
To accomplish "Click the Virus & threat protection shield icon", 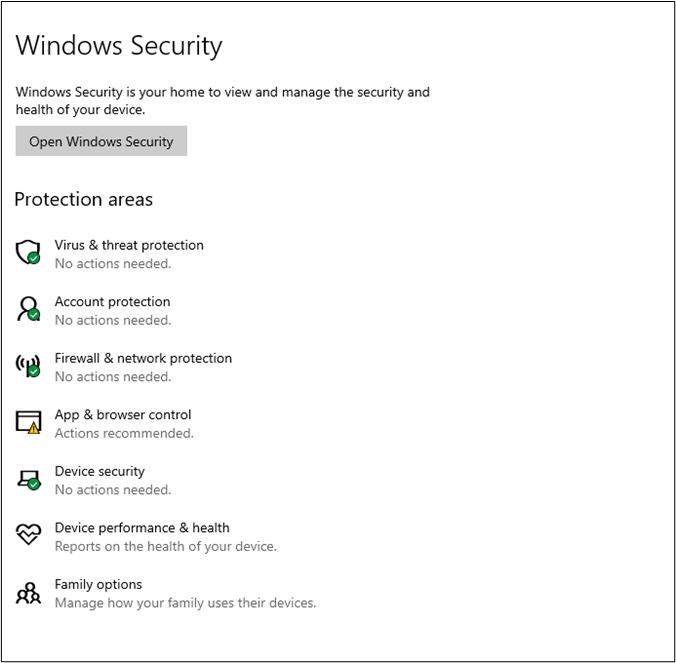I will pos(28,252).
